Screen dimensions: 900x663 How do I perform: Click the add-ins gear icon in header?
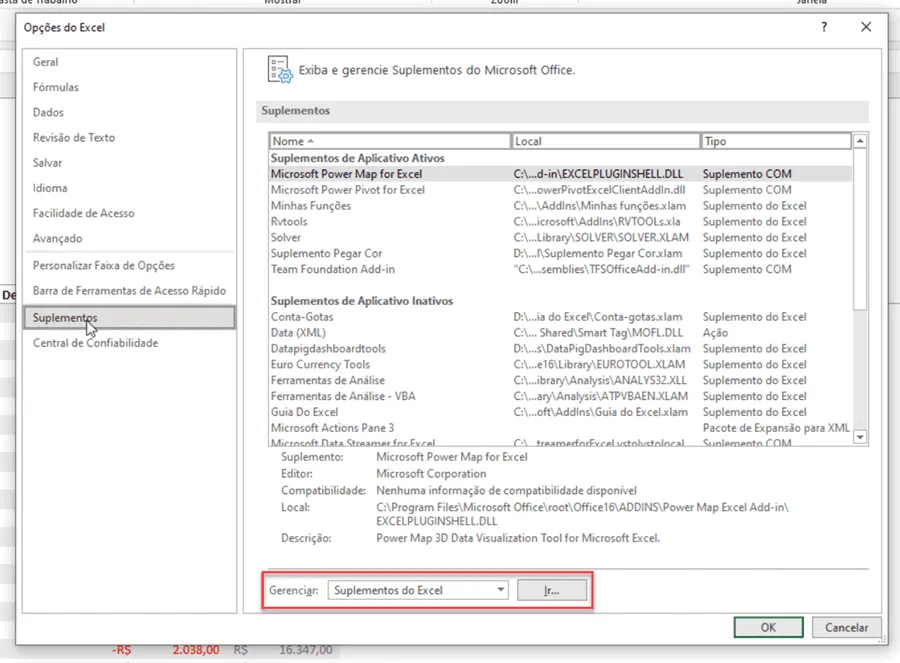pos(280,70)
